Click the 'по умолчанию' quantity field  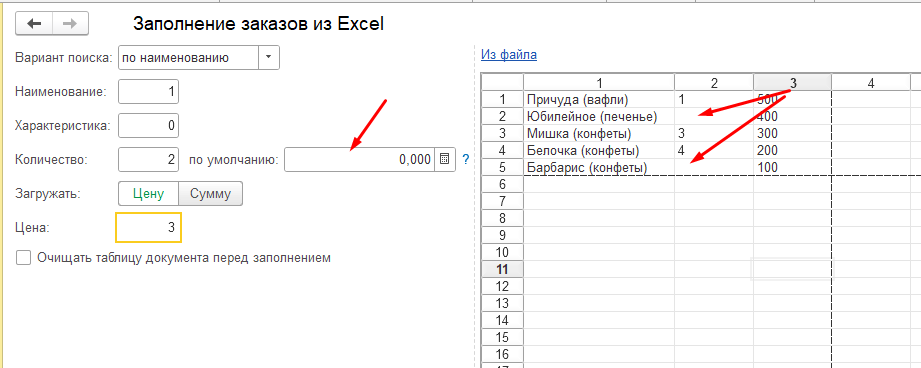359,159
